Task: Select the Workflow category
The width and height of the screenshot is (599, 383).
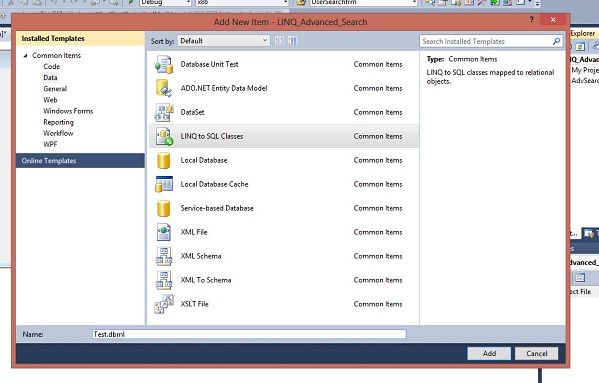Action: pyautogui.click(x=58, y=133)
